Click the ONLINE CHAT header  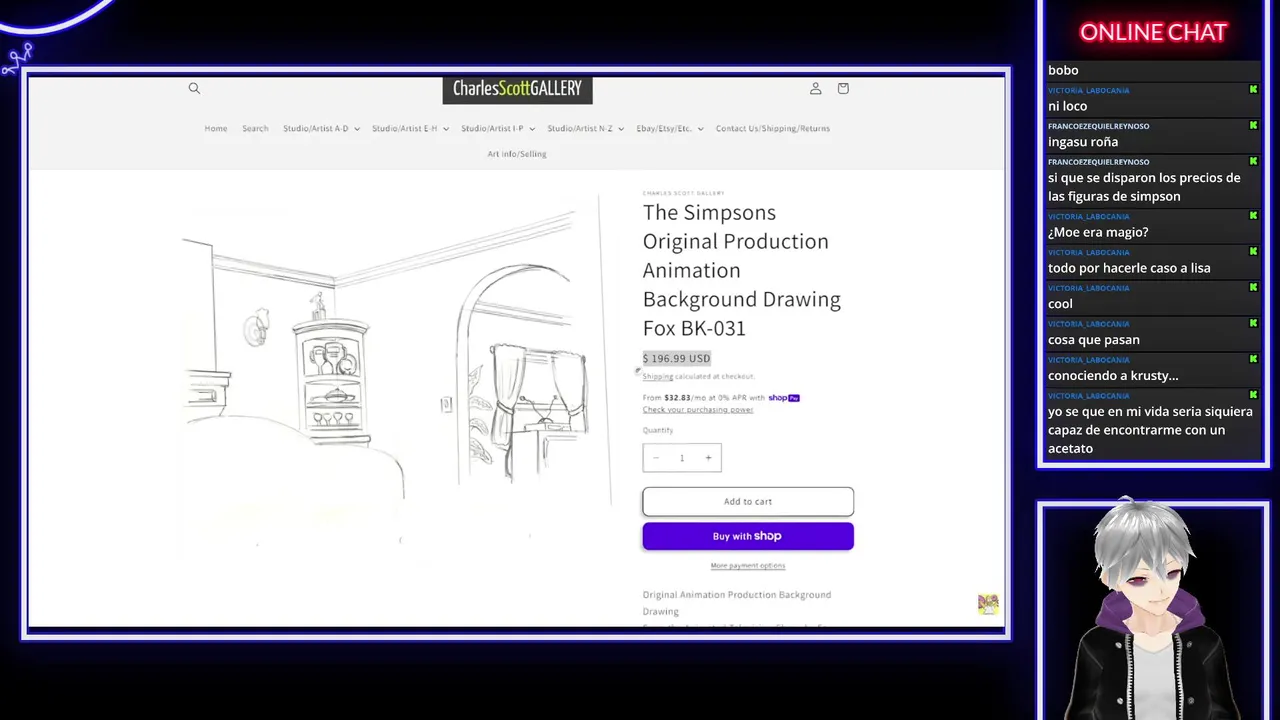(x=1153, y=32)
